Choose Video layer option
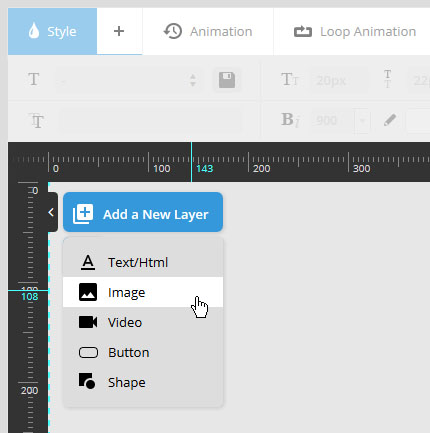430x433 pixels. tap(143, 322)
